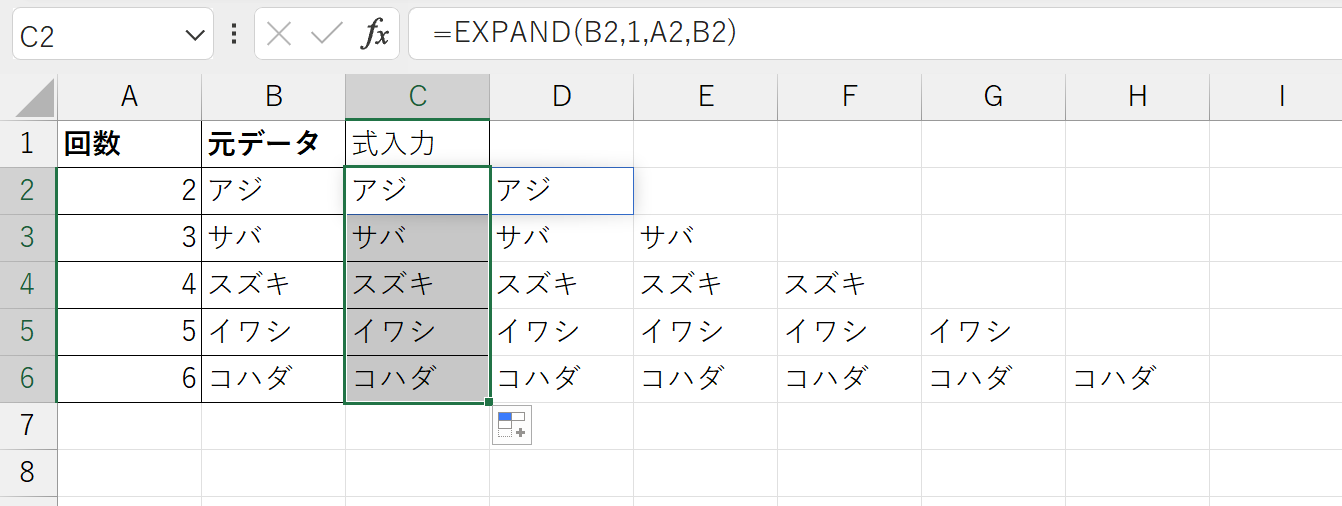Click the formula bar vertical dots handle
The image size is (1342, 506).
[234, 35]
